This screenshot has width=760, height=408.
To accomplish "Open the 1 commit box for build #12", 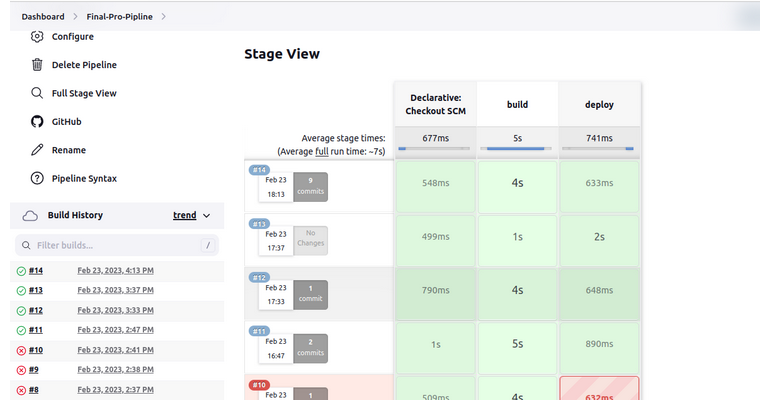I will pyautogui.click(x=310, y=294).
